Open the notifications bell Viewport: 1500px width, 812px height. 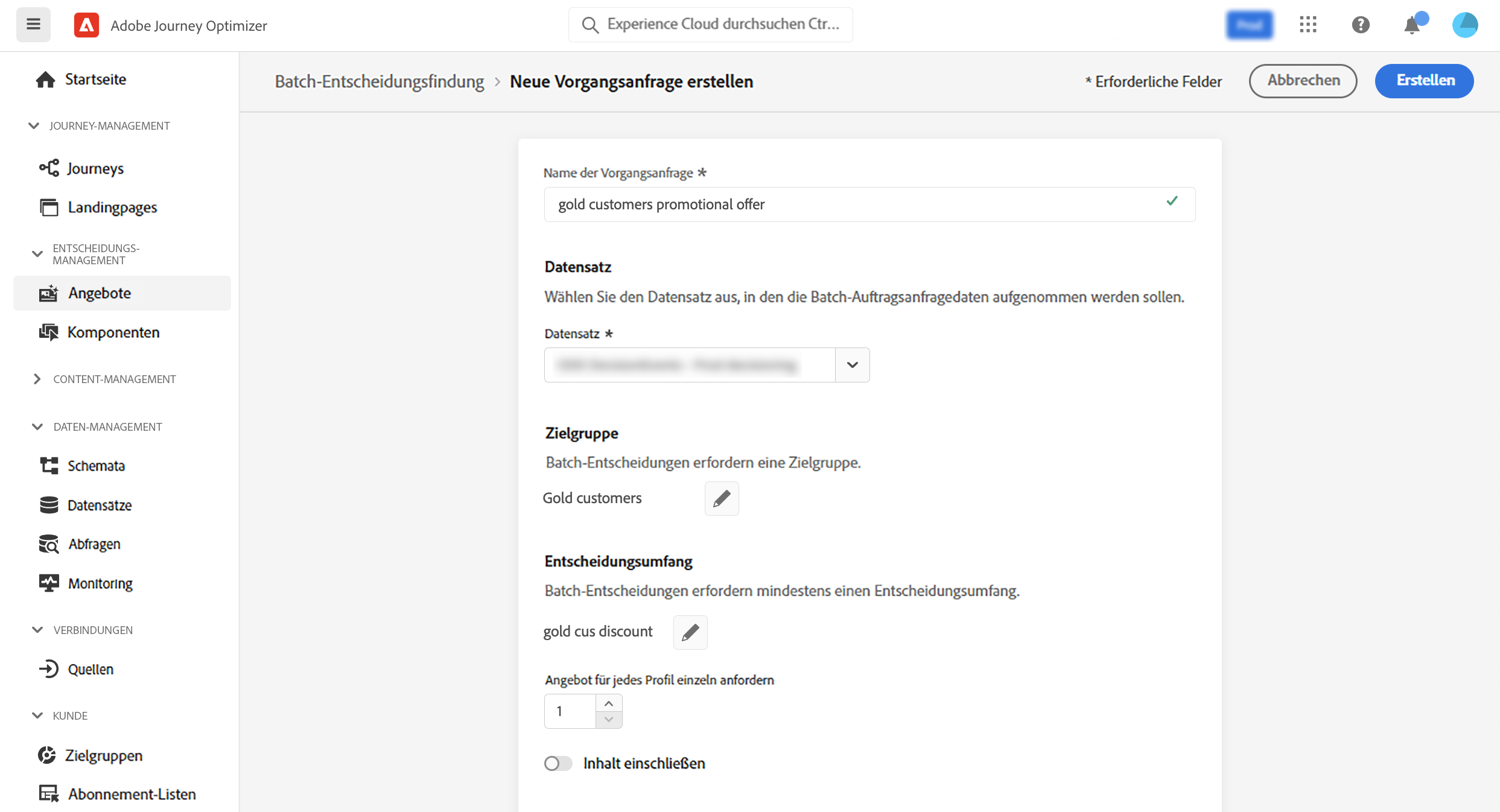point(1412,25)
